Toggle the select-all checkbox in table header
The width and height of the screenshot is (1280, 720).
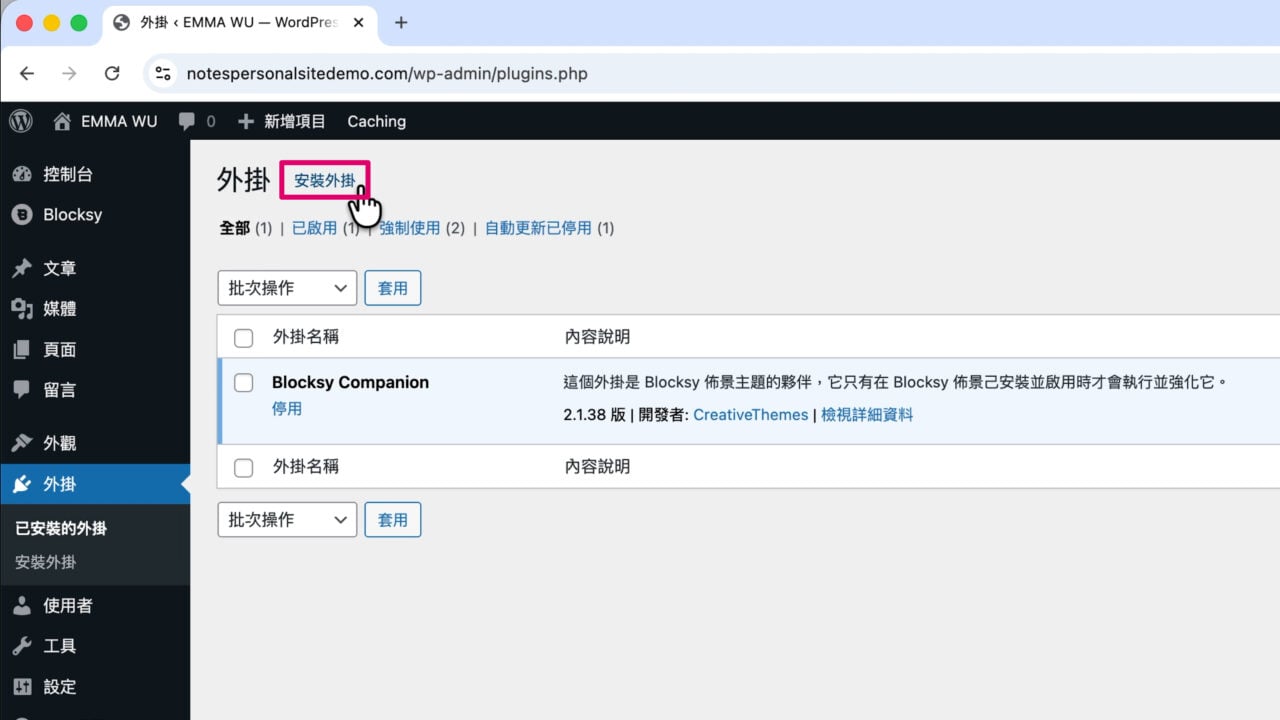tap(244, 338)
